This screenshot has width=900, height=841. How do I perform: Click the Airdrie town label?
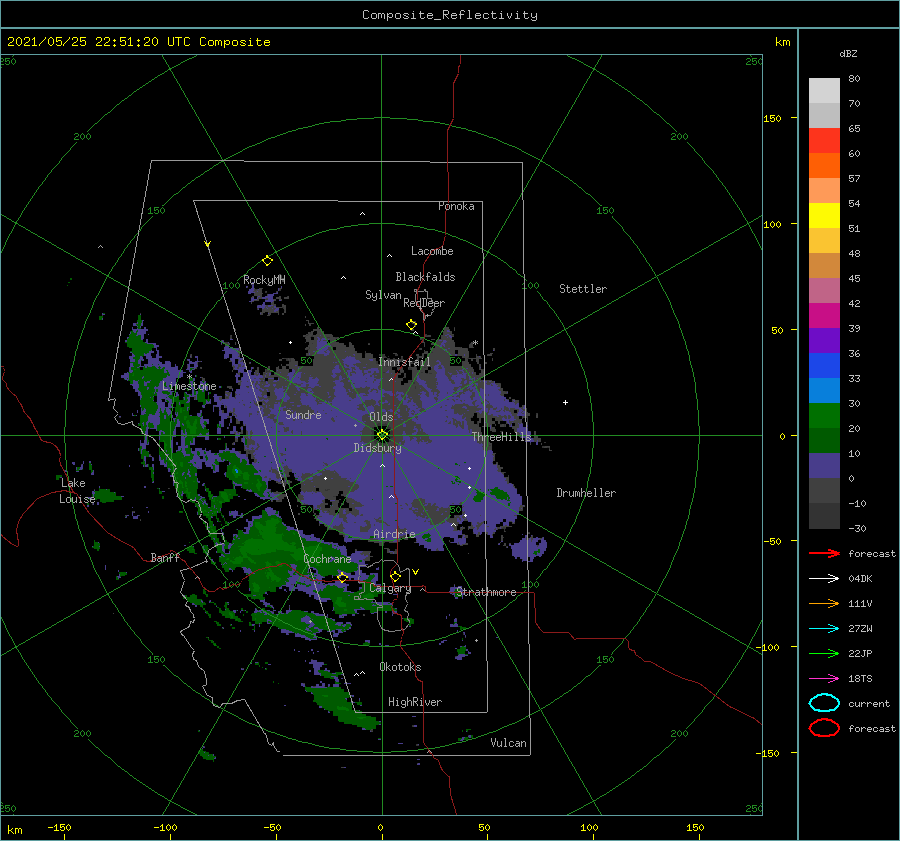(x=394, y=534)
